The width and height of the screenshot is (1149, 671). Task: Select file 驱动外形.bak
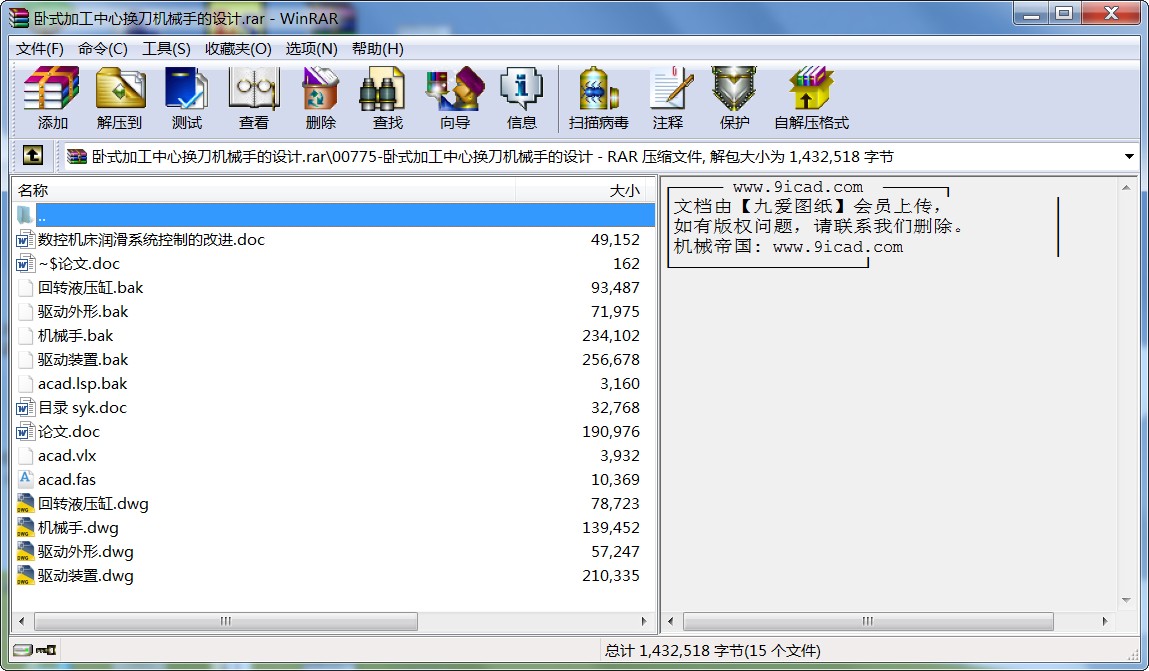click(x=83, y=312)
